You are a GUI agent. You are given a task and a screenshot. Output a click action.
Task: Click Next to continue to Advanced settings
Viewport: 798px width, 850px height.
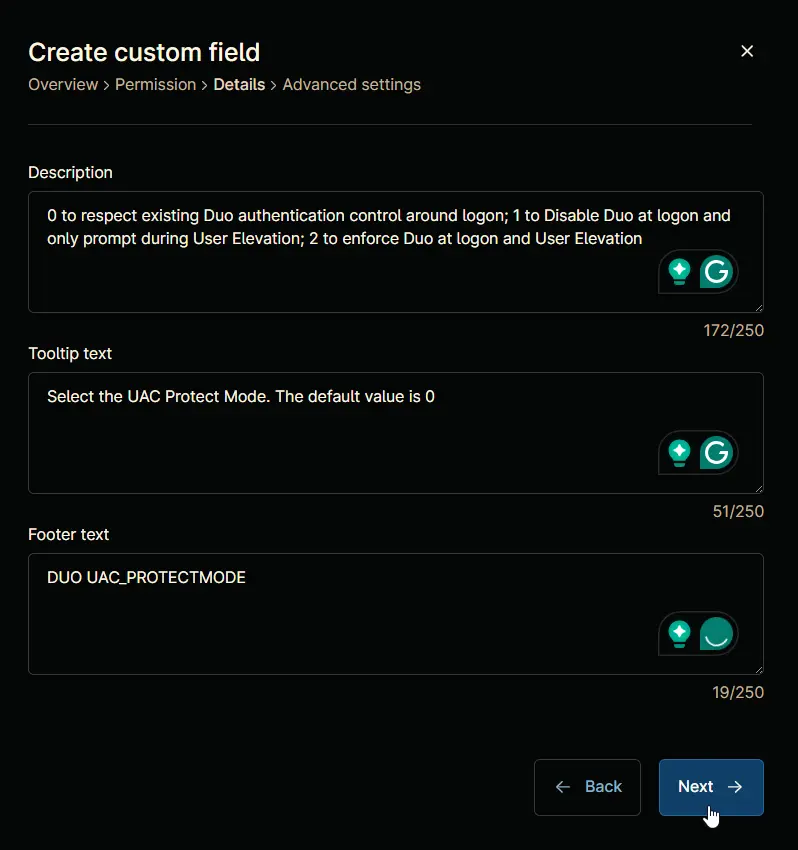click(711, 787)
